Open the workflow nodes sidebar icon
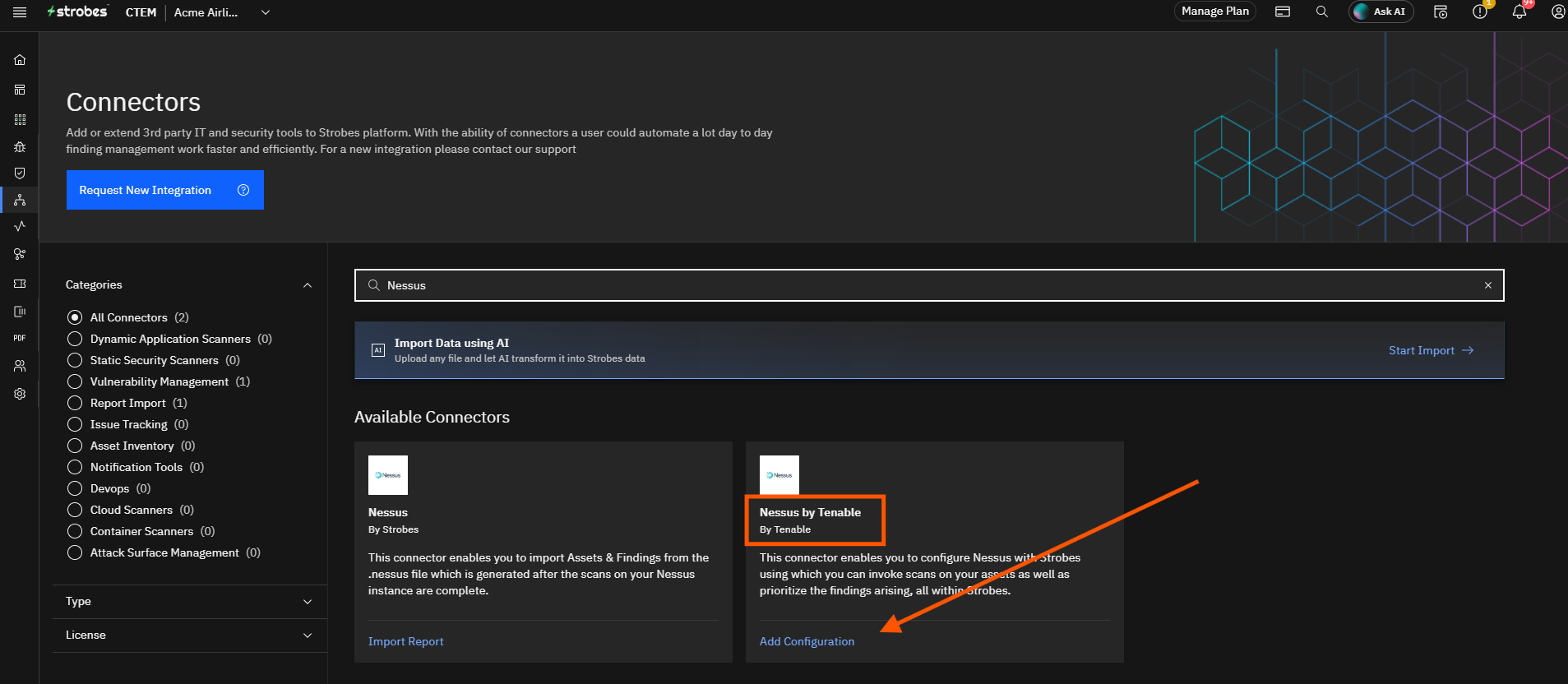Image resolution: width=1568 pixels, height=684 pixels. click(20, 254)
